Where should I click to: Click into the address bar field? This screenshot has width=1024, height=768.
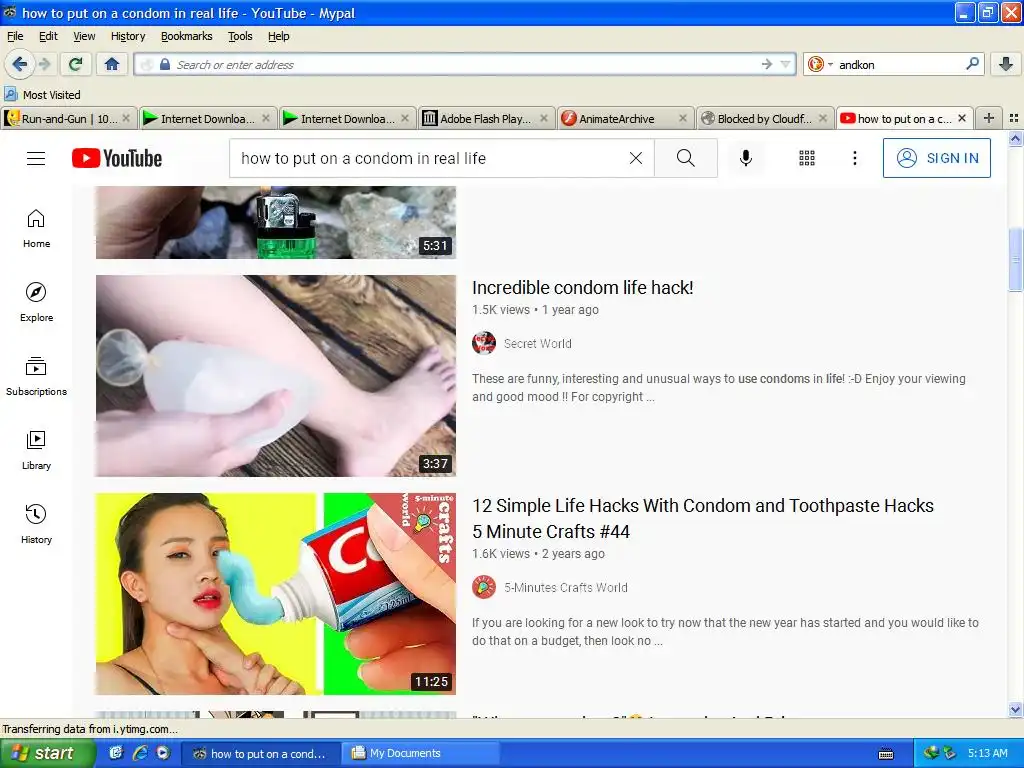(x=464, y=64)
